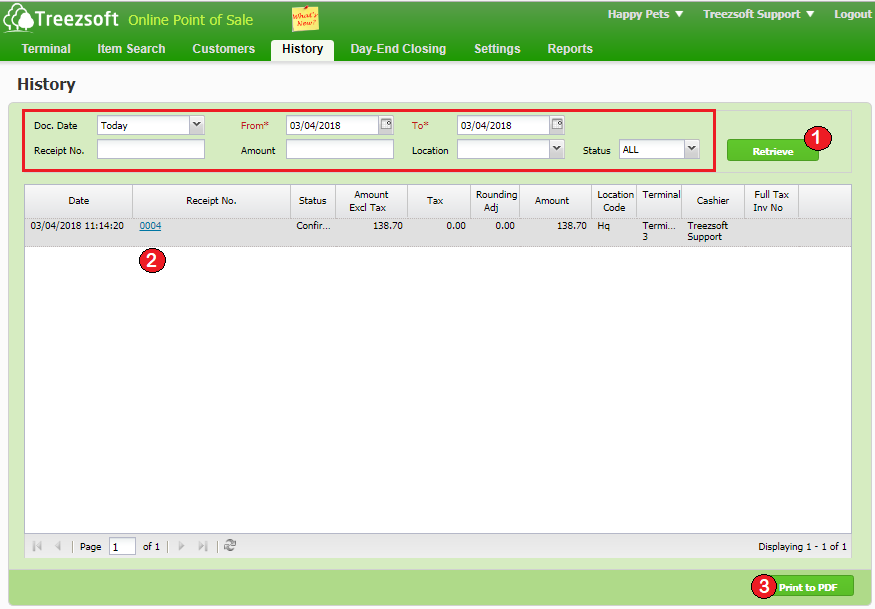This screenshot has height=609, width=875.
Task: Expand the Status dropdown
Action: (691, 149)
